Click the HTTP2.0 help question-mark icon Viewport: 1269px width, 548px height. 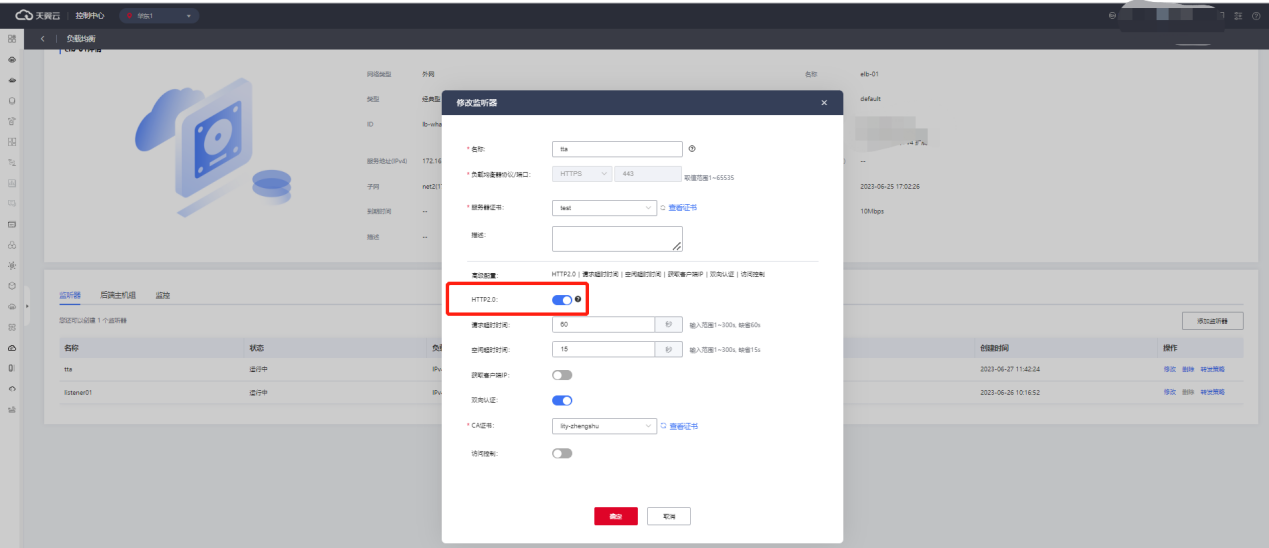[578, 299]
